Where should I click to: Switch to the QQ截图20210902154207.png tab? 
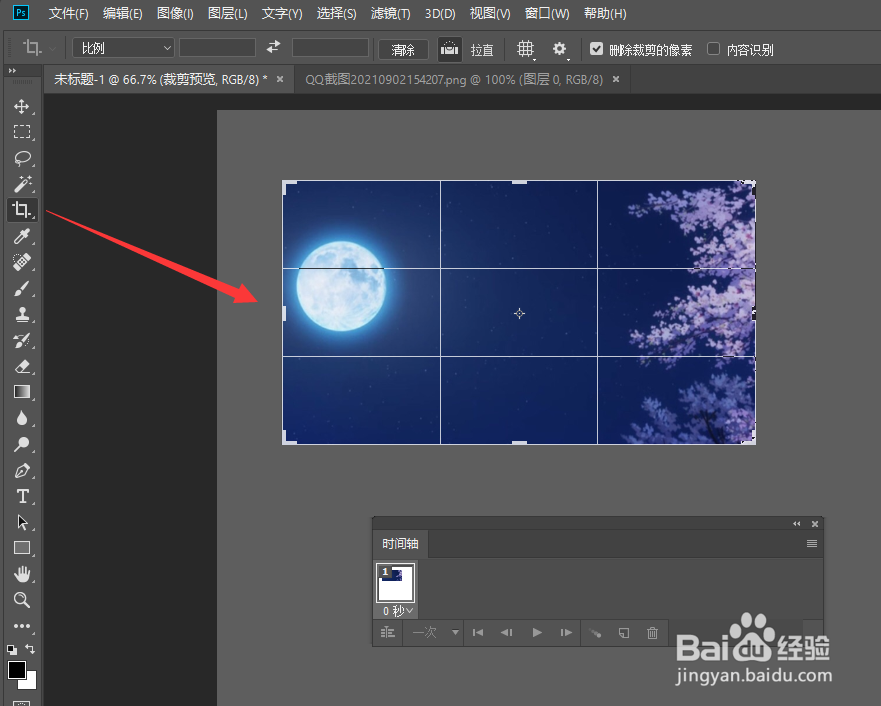coord(454,80)
